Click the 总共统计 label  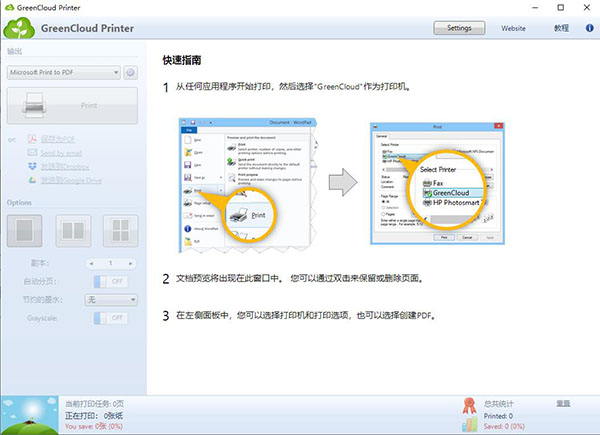(x=499, y=404)
